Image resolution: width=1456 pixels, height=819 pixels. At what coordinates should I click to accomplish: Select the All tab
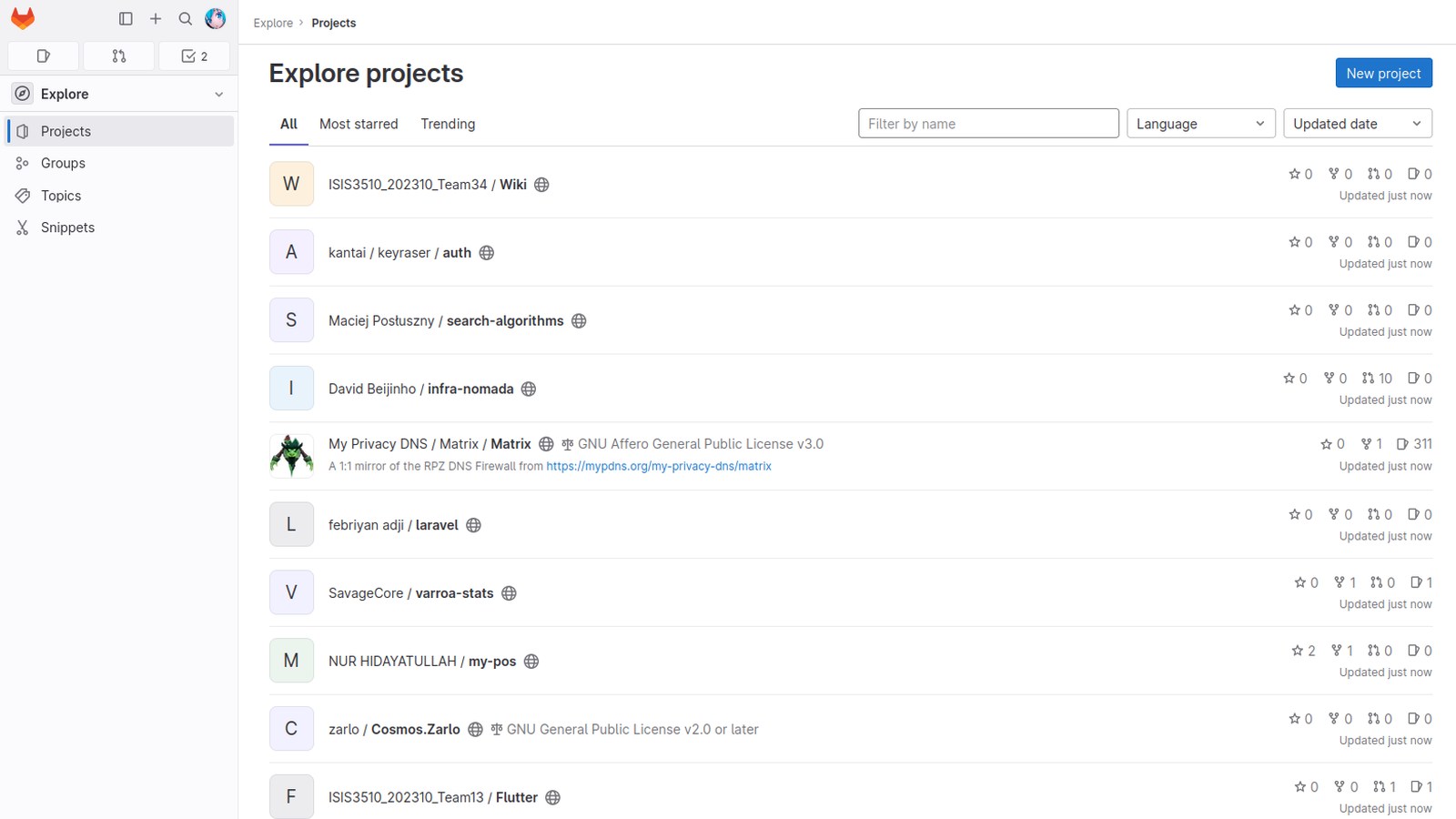tap(288, 124)
